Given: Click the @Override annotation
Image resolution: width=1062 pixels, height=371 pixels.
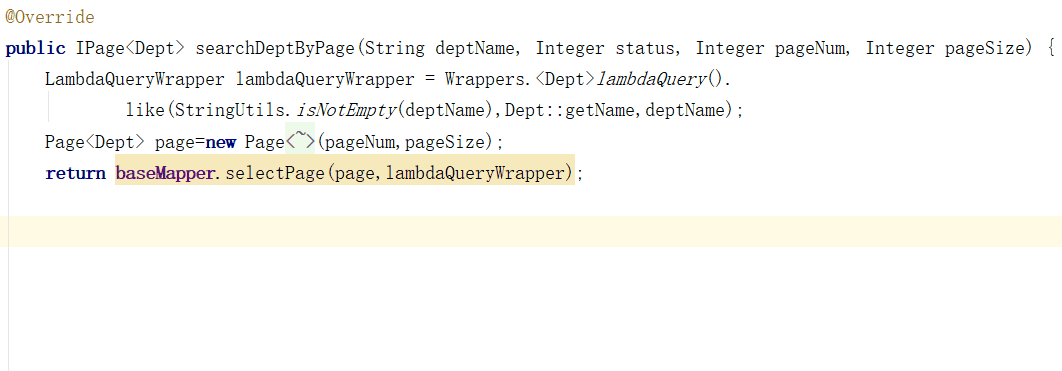Looking at the screenshot, I should click(x=50, y=18).
